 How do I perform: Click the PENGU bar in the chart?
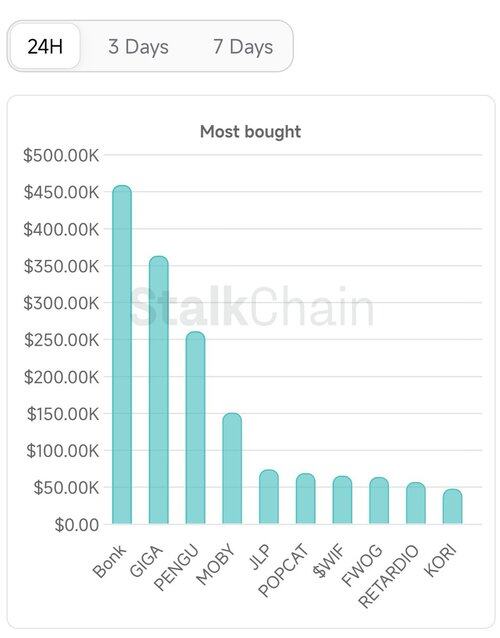pos(195,428)
